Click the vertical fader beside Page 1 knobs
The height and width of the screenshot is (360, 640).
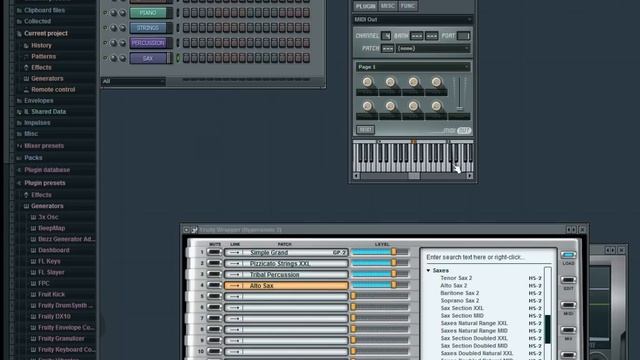click(x=460, y=95)
